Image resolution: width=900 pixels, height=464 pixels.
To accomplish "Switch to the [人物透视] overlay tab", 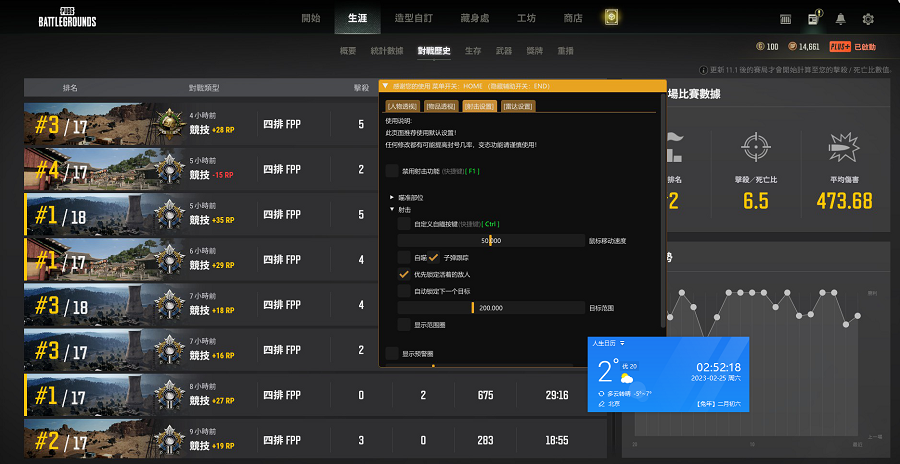I will (x=402, y=106).
